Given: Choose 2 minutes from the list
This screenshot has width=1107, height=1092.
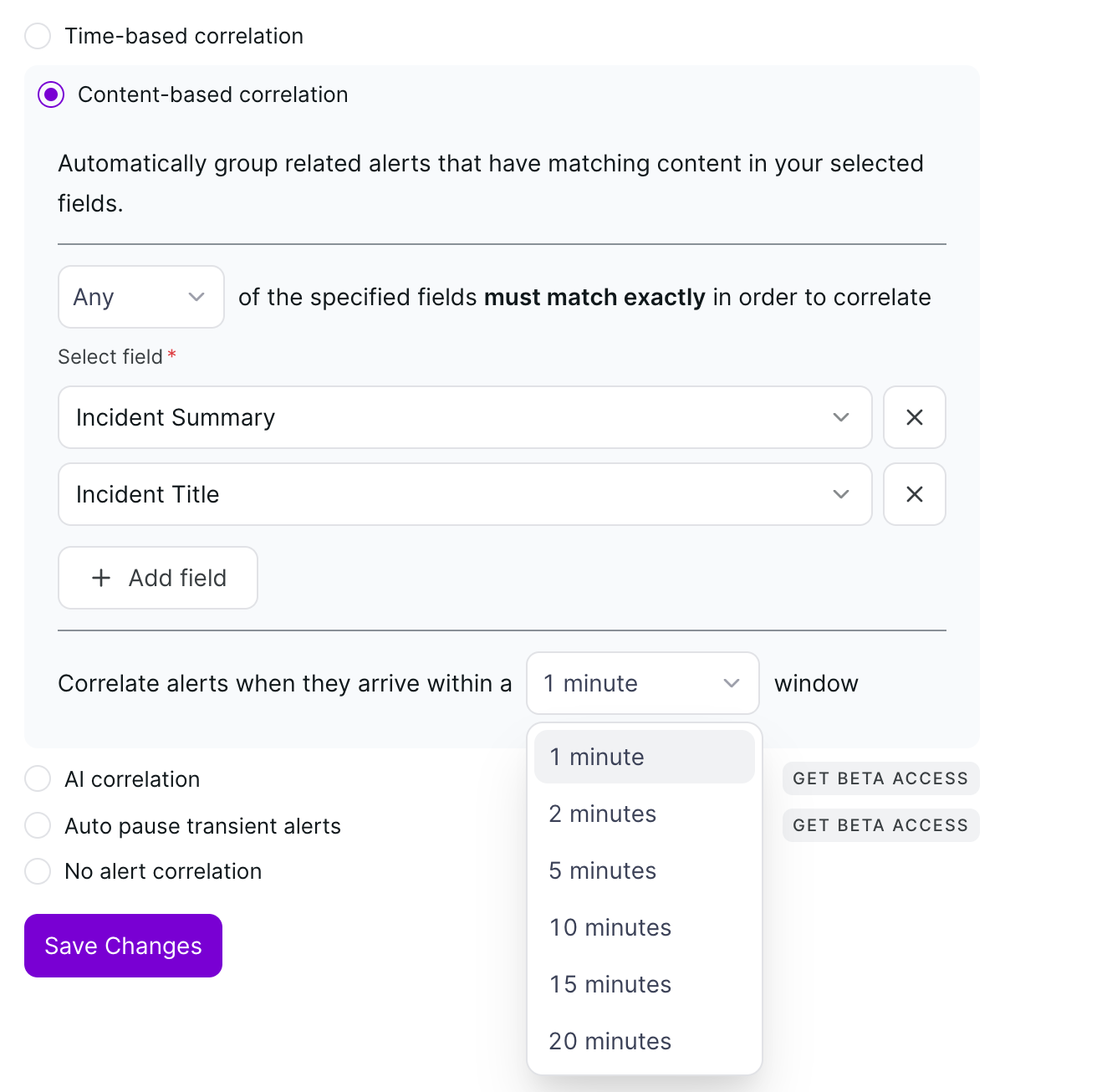Looking at the screenshot, I should click(644, 814).
